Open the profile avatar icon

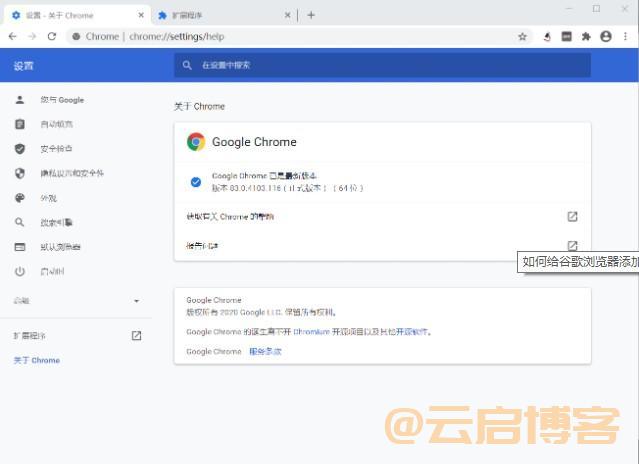tap(606, 37)
